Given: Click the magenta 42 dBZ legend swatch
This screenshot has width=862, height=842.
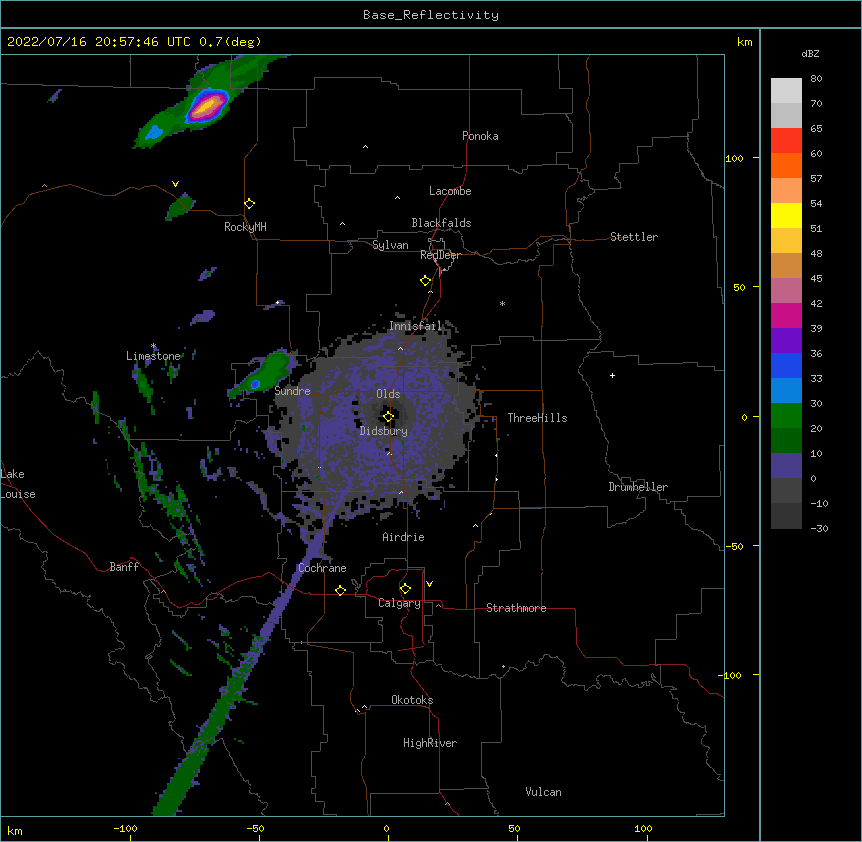Looking at the screenshot, I should pos(786,315).
